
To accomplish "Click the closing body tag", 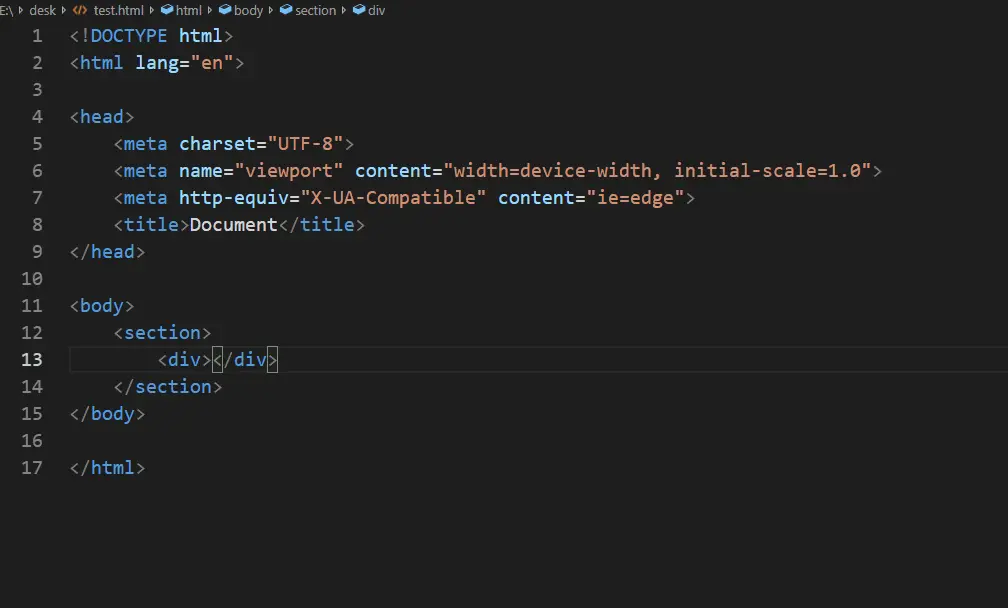I will (107, 414).
